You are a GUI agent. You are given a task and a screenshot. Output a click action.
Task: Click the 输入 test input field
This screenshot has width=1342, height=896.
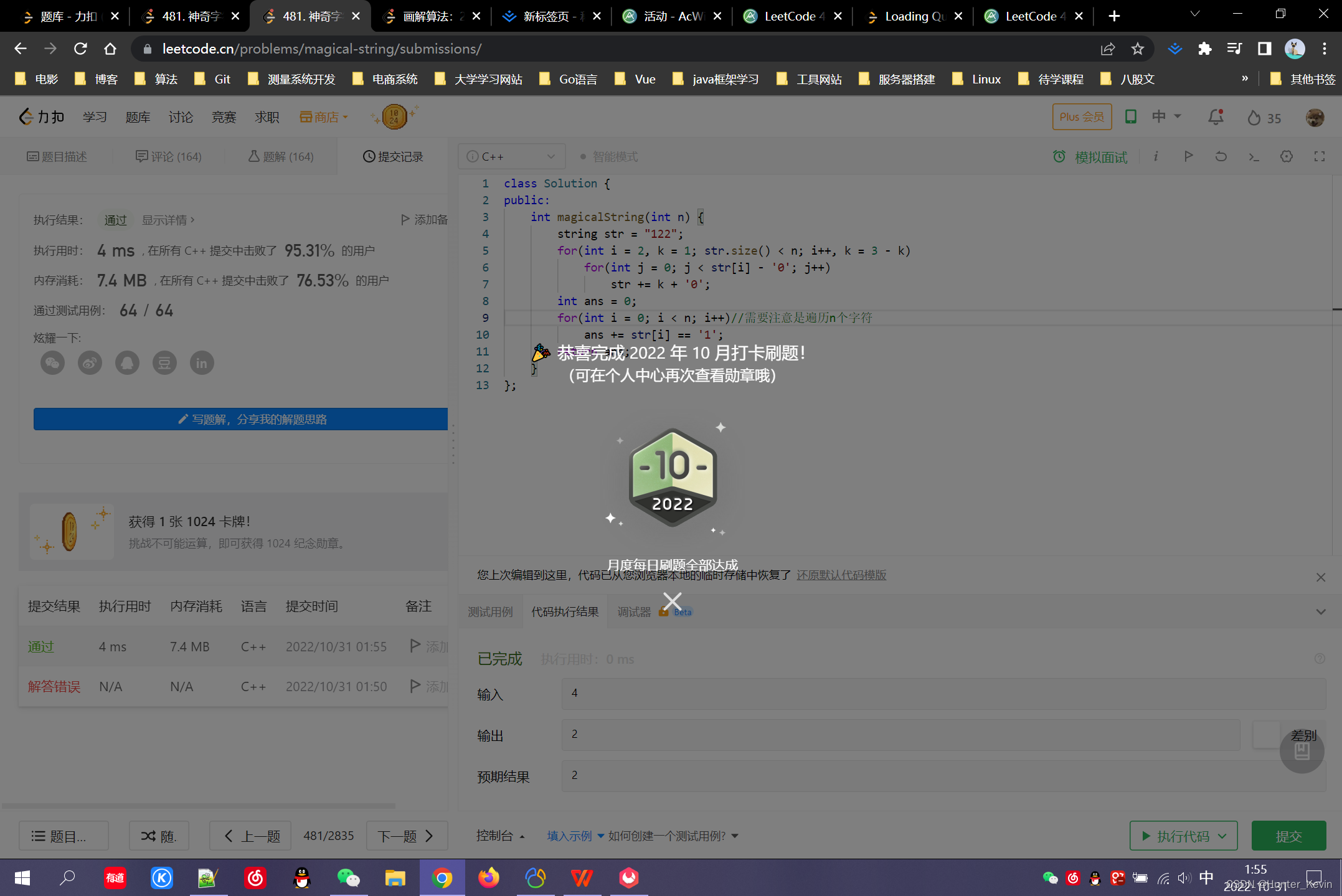943,694
